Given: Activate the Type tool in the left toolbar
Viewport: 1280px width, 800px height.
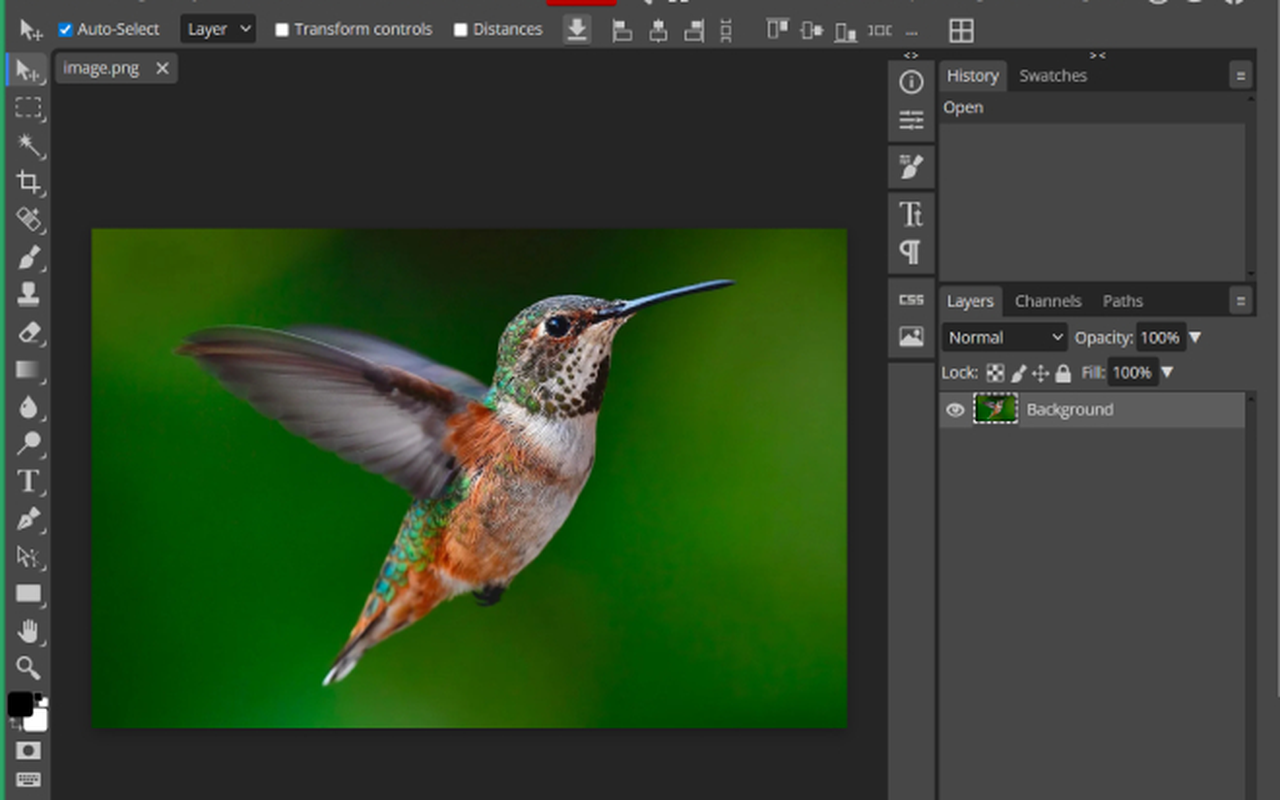Looking at the screenshot, I should [x=28, y=481].
